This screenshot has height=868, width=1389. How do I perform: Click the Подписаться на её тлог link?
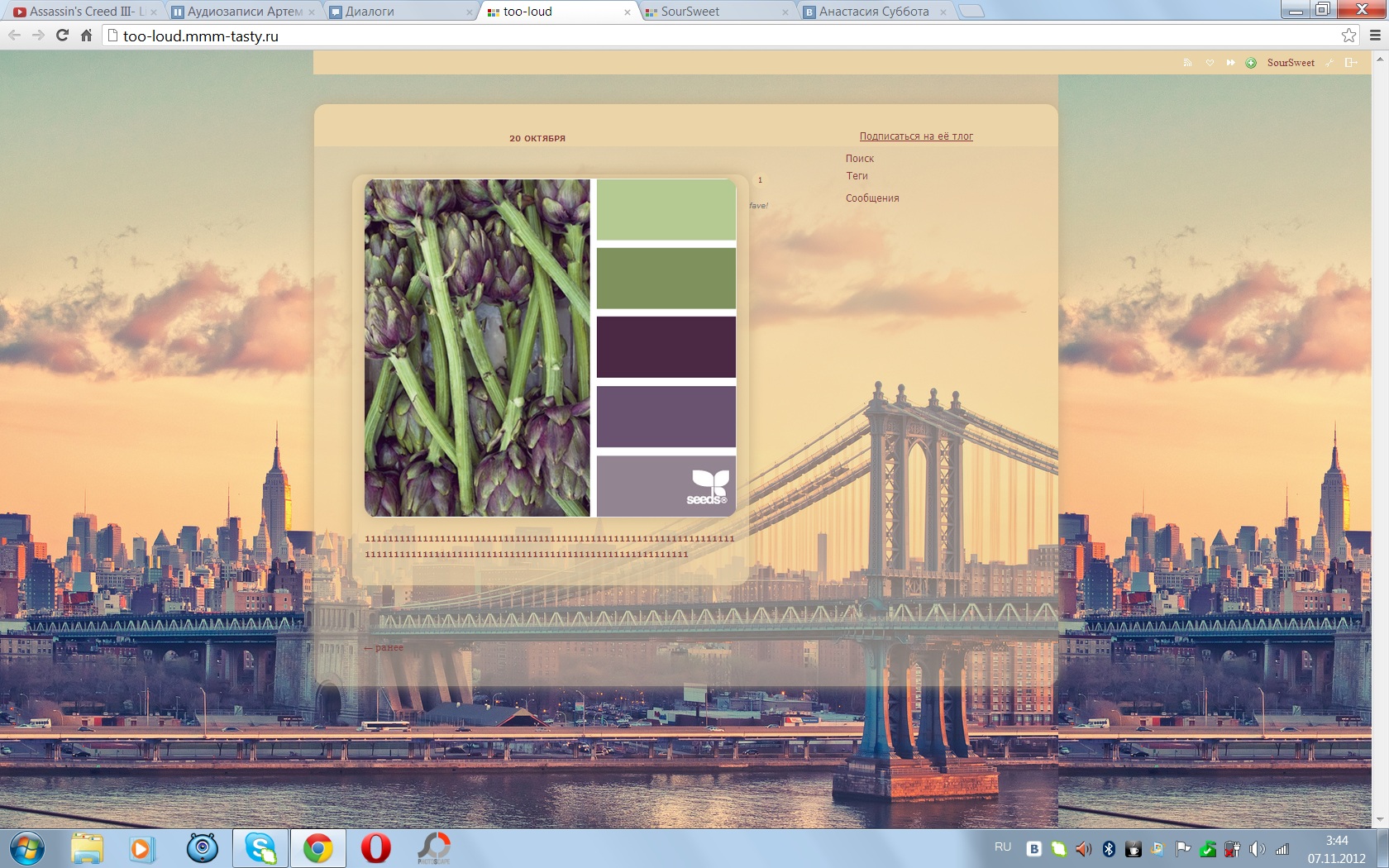click(x=916, y=136)
